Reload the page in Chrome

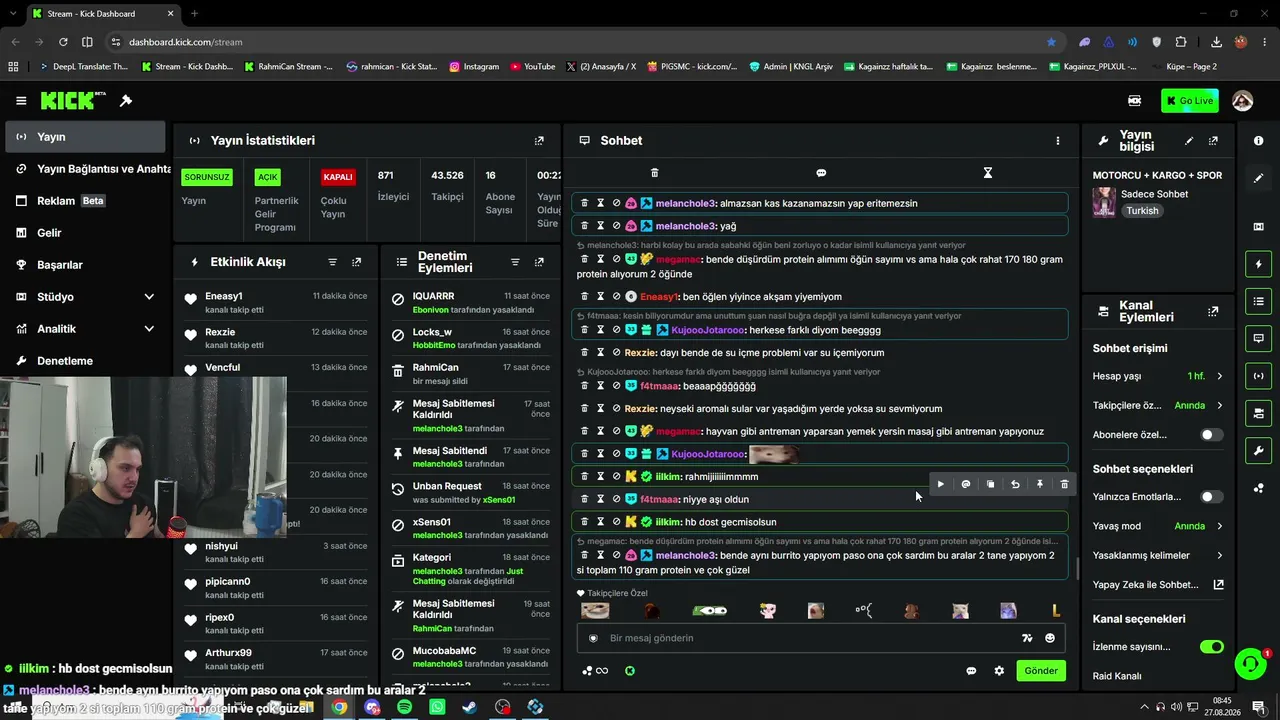(x=63, y=42)
